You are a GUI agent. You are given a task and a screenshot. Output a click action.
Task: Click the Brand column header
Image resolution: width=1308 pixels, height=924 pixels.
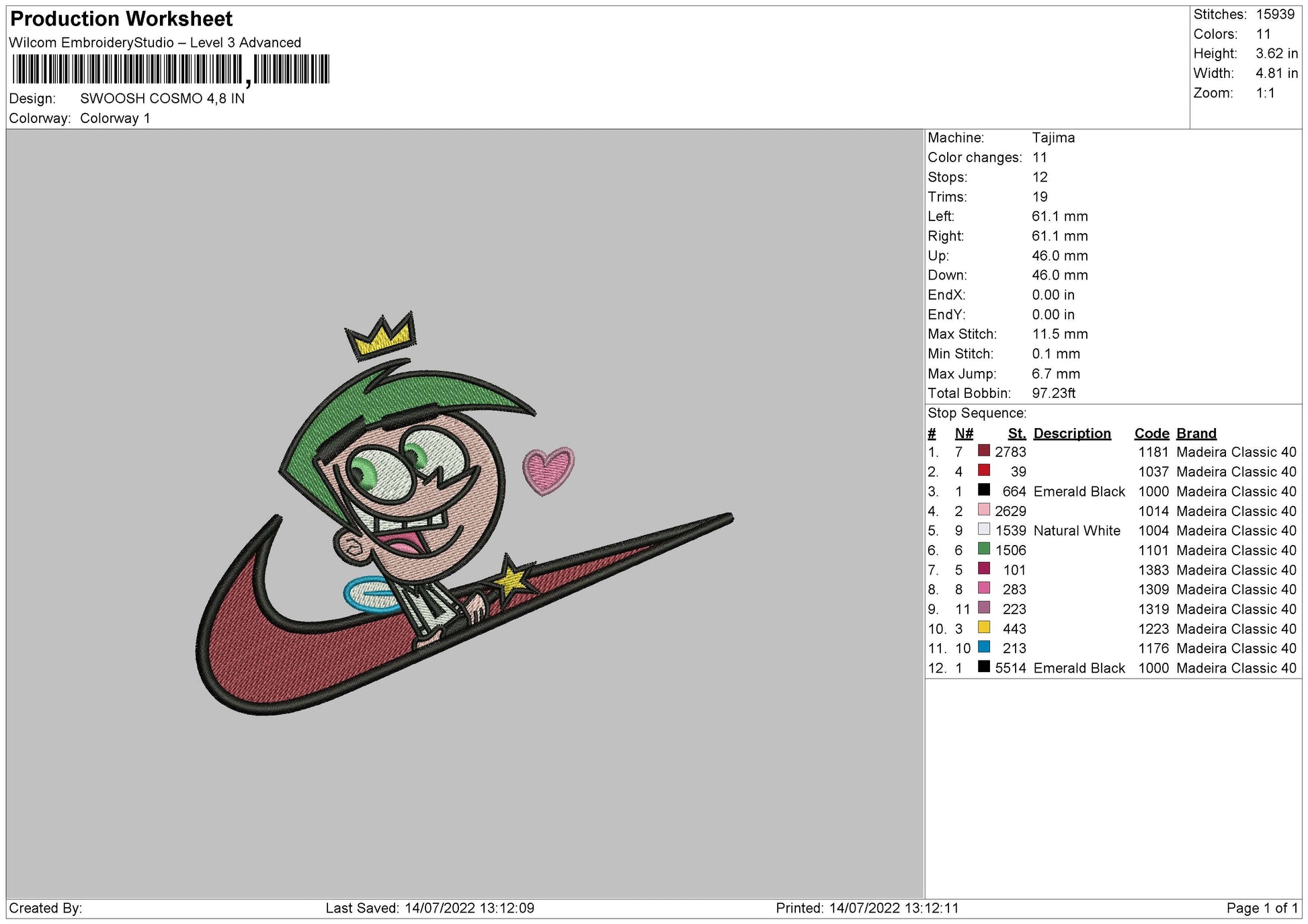click(1196, 433)
